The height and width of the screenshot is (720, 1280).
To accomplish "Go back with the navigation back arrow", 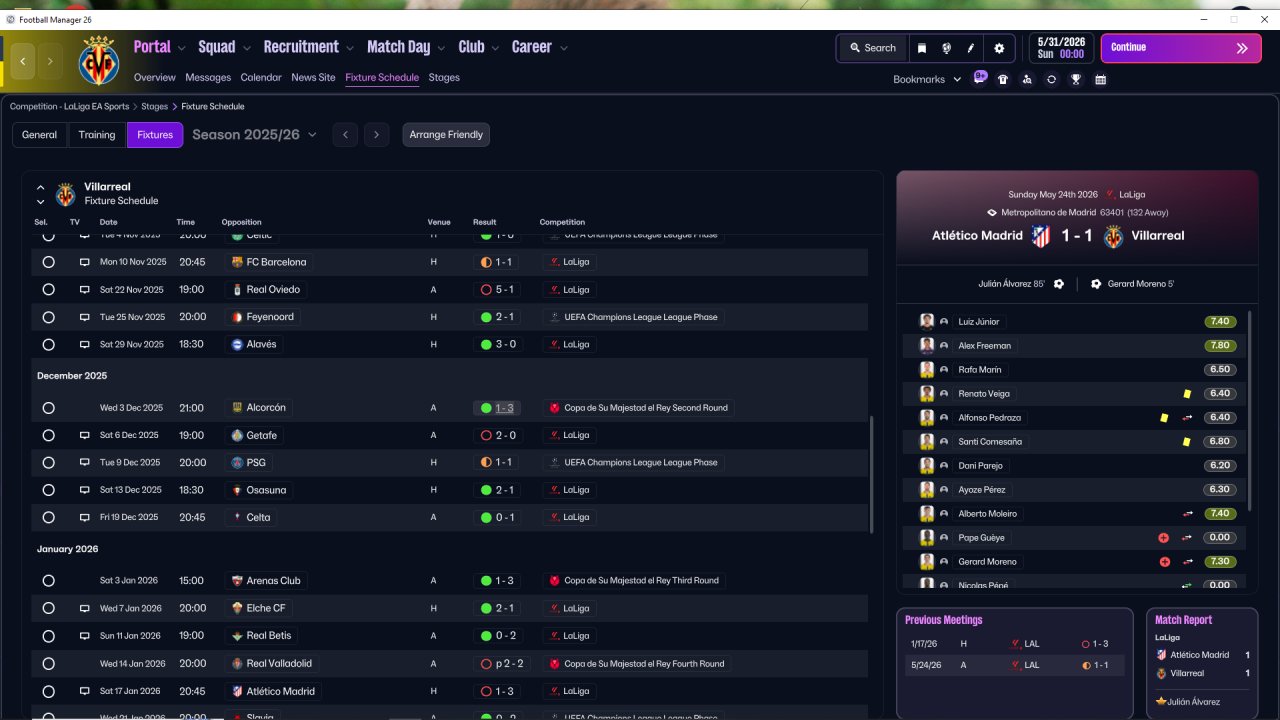I will (x=23, y=61).
